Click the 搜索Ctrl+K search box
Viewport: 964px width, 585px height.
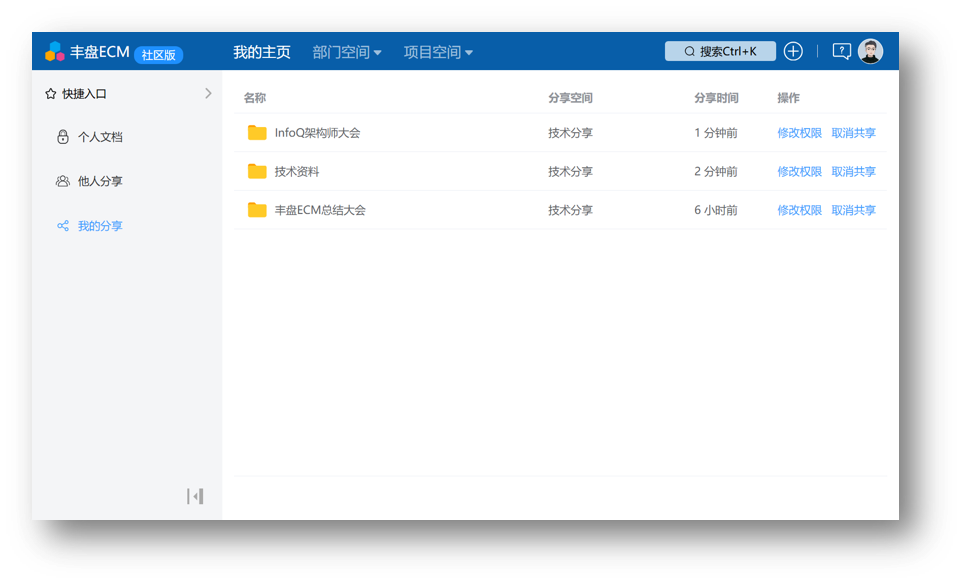tap(720, 51)
